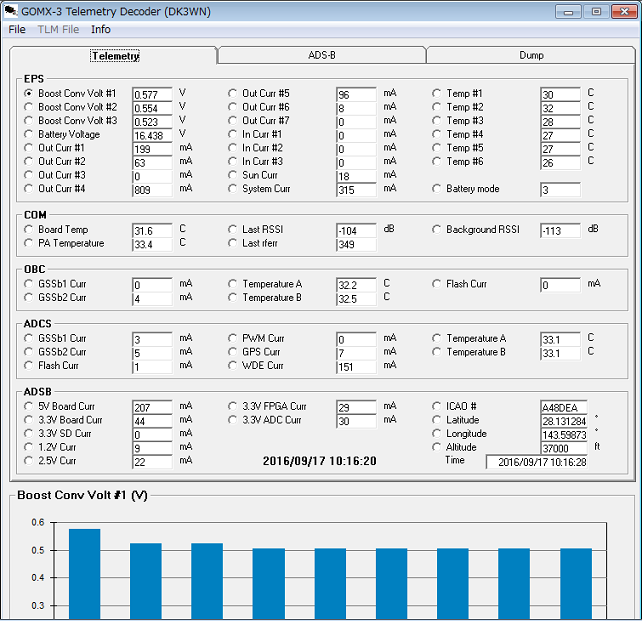Select Latitude radio button

[x=436, y=420]
